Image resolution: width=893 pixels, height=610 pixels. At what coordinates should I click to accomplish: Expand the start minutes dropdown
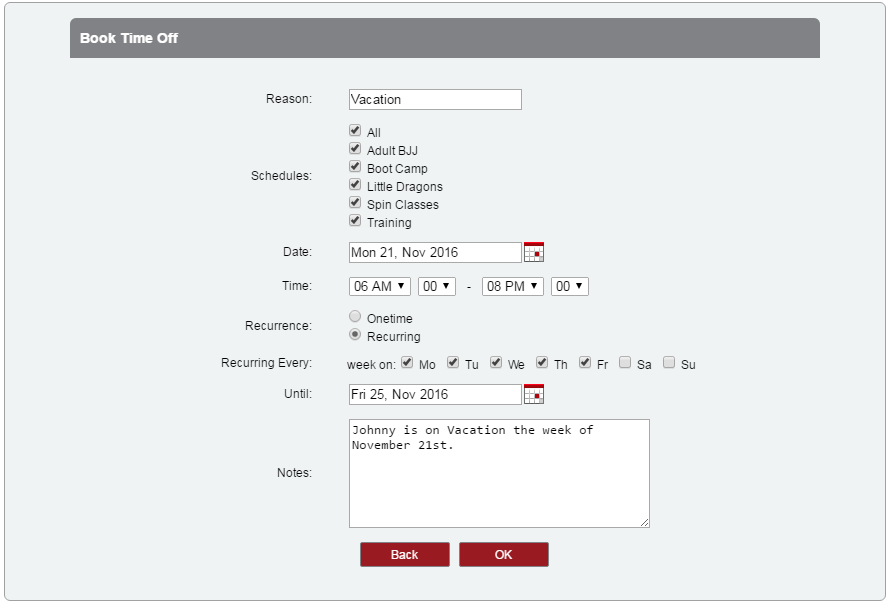coord(436,286)
